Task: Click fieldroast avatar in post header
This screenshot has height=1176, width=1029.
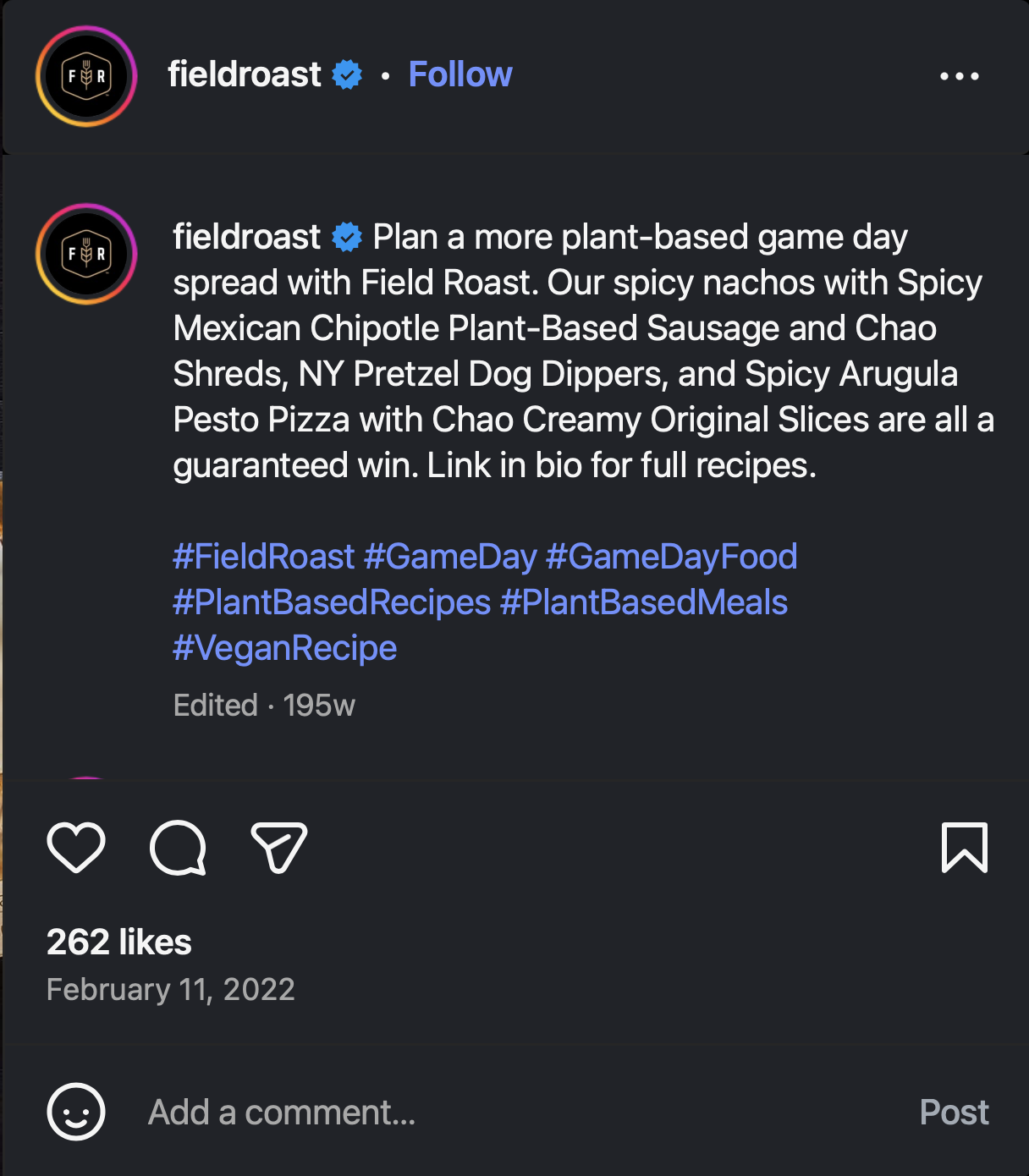Action: (x=86, y=76)
